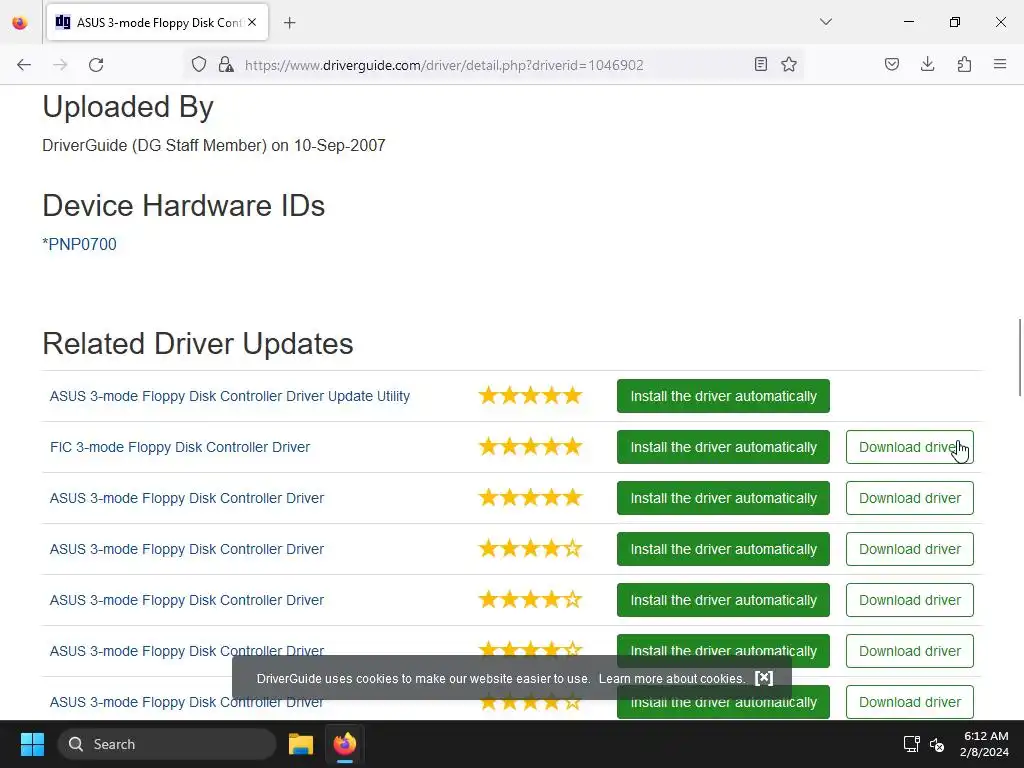Click the address bar URL
This screenshot has width=1024, height=768.
(444, 65)
